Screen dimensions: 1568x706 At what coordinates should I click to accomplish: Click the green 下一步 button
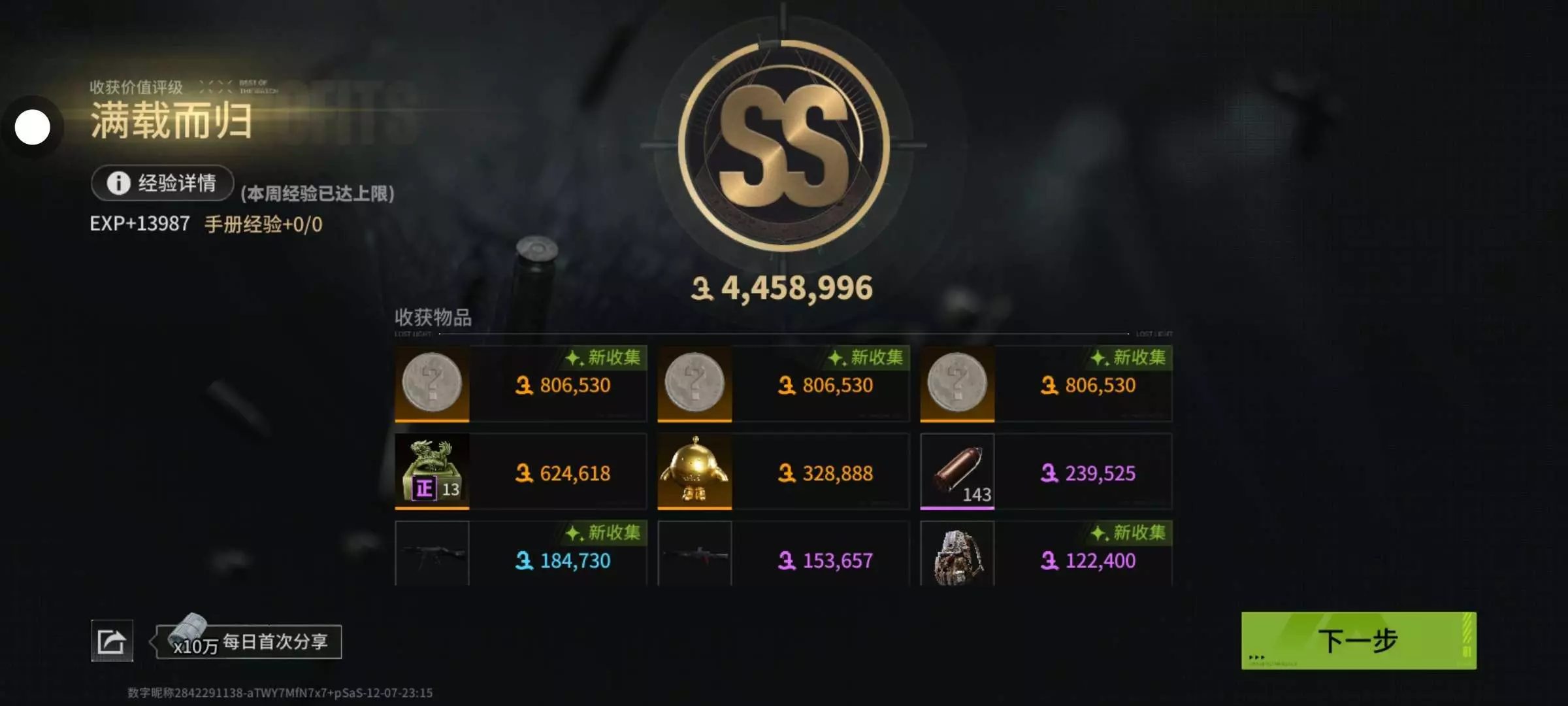[x=1359, y=641]
